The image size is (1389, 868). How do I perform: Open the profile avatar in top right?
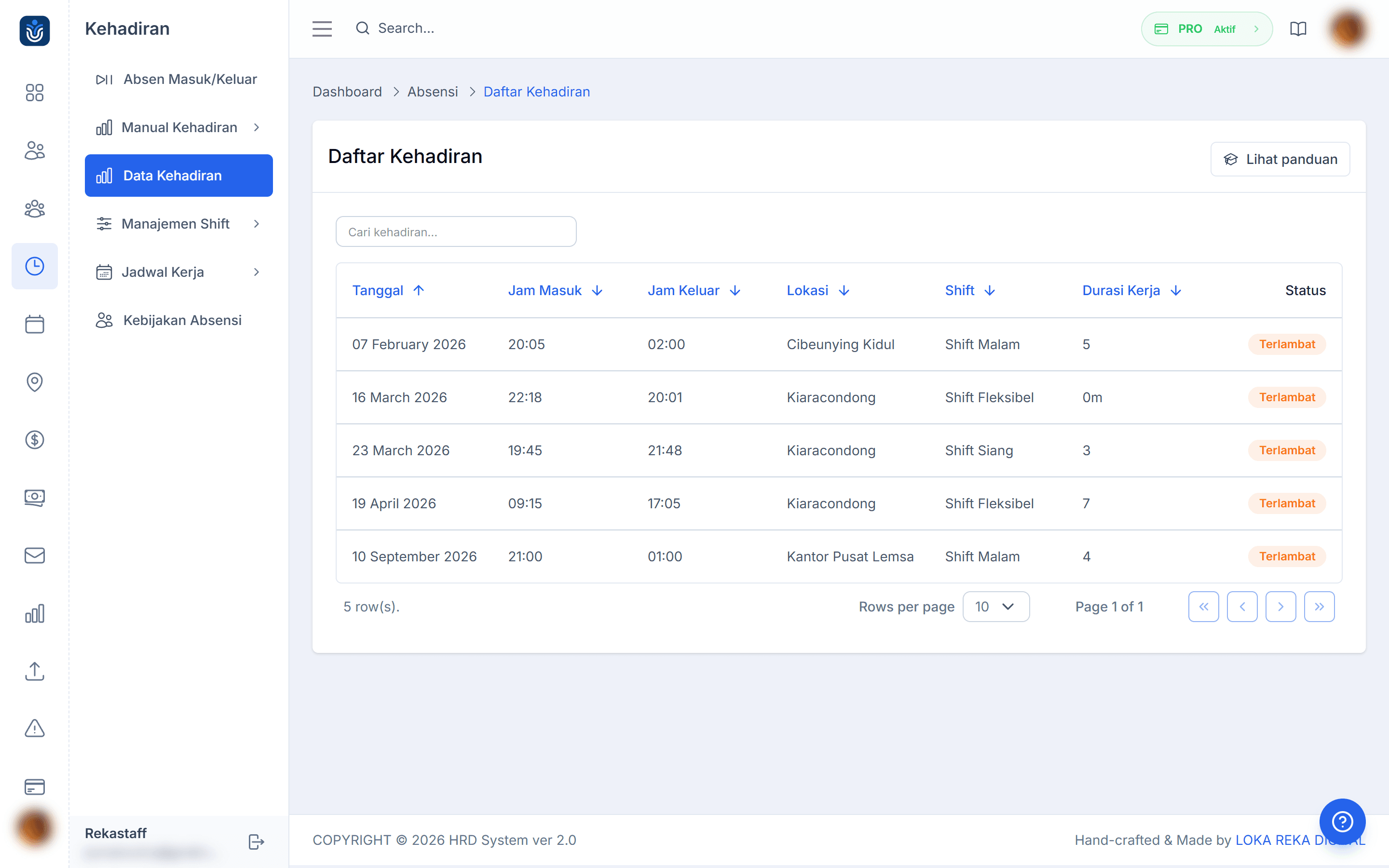coord(1349,29)
